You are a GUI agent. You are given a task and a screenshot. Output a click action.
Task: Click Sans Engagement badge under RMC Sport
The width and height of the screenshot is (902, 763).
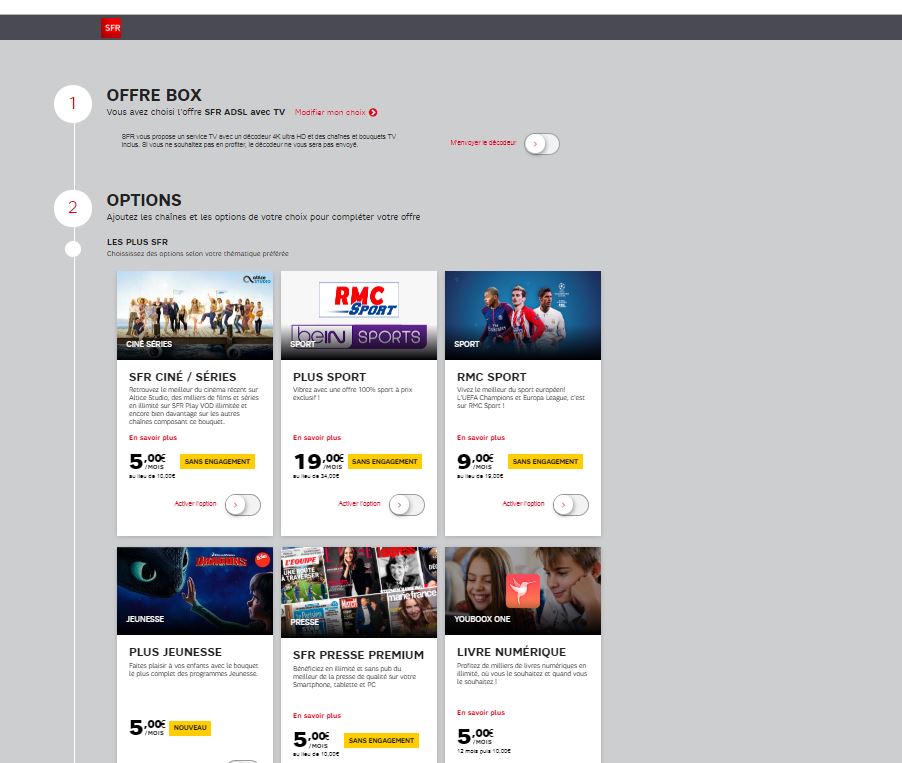pyautogui.click(x=545, y=462)
